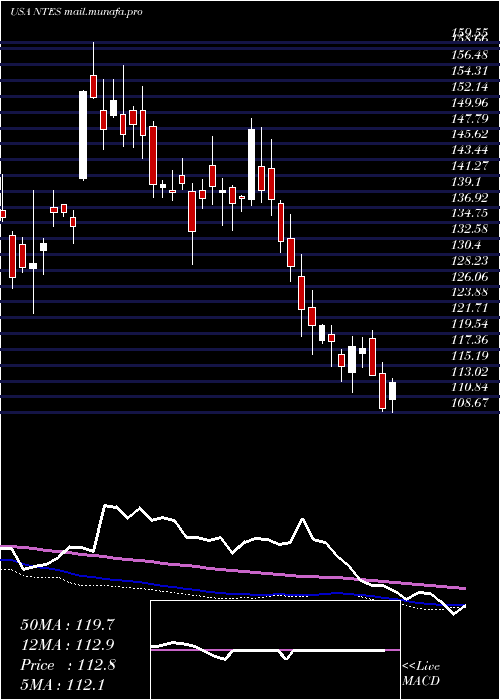The height and width of the screenshot is (700, 500).
Task: Click the '50MA : 119.7' readout
Action: click(67, 625)
